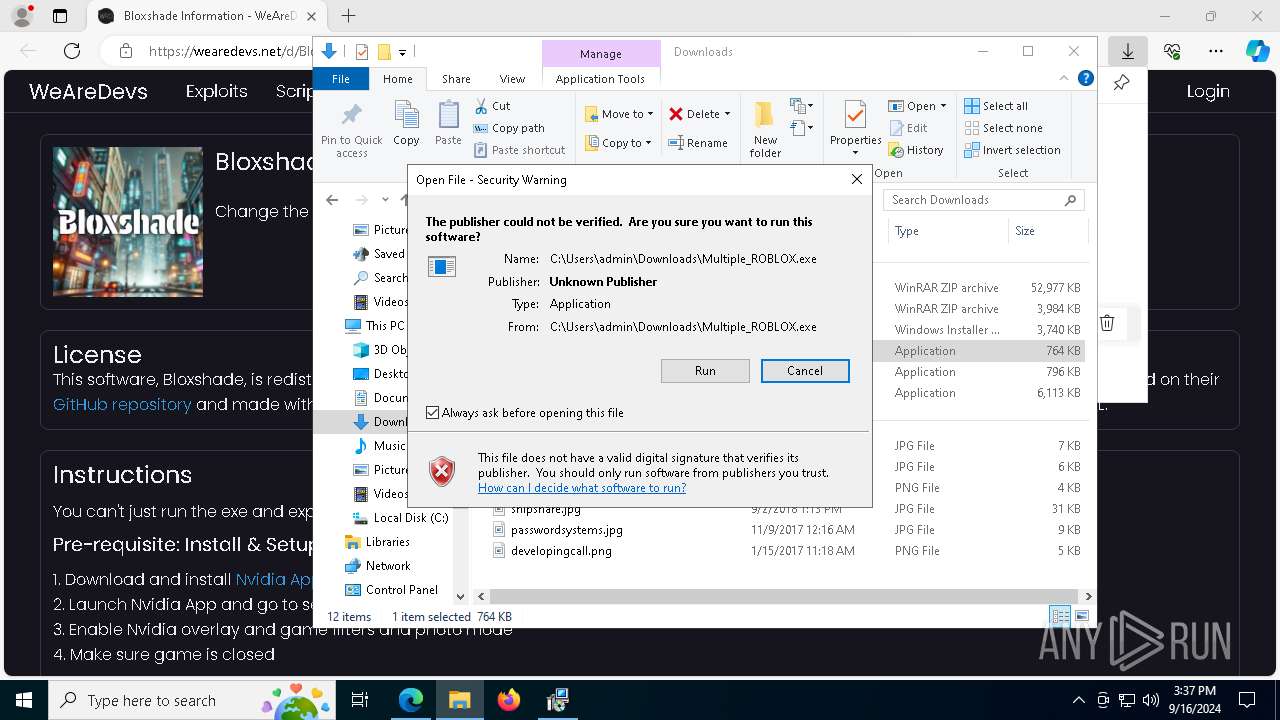1280x720 pixels.
Task: Open the Move to dropdown
Action: (x=619, y=114)
